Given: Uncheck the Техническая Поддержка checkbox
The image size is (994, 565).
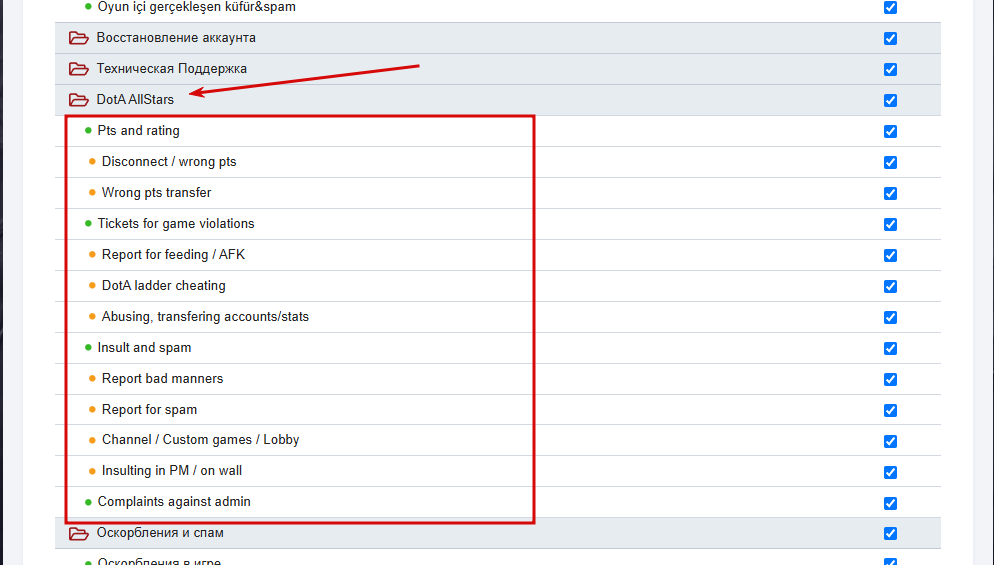Looking at the screenshot, I should coord(890,69).
